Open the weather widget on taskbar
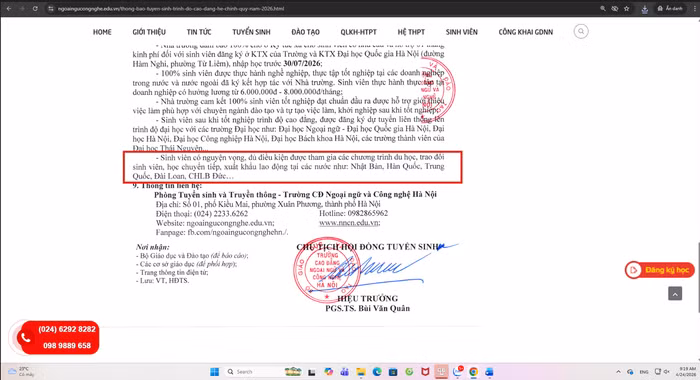The width and height of the screenshot is (700, 380). click(21, 372)
